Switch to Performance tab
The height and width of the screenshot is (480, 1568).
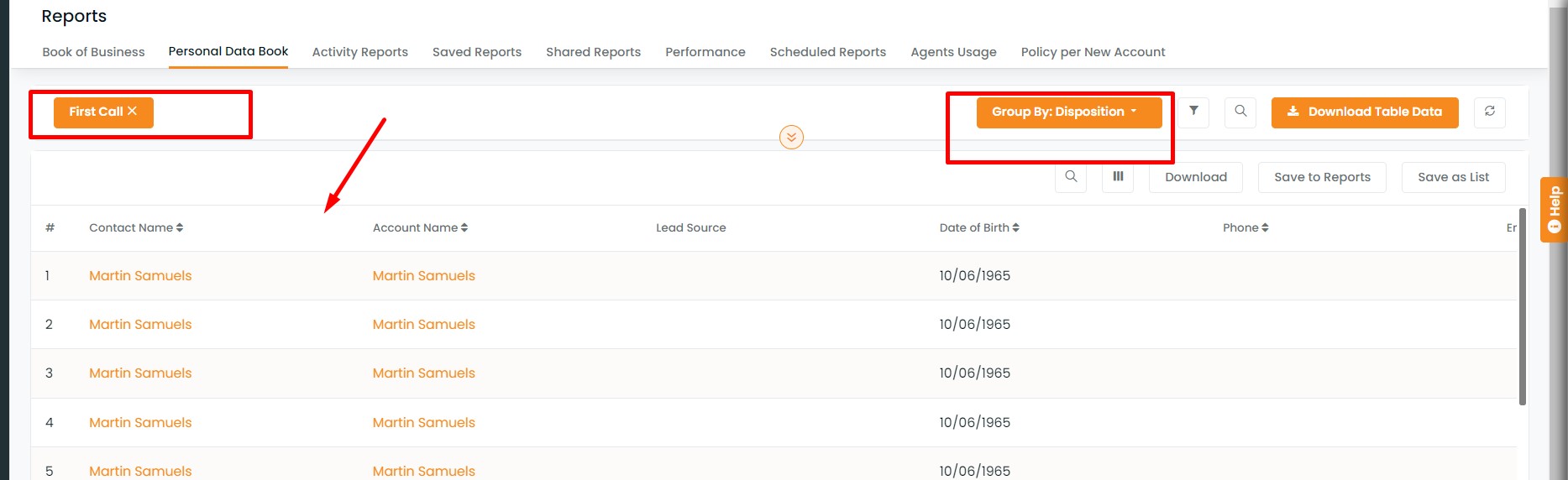[705, 52]
